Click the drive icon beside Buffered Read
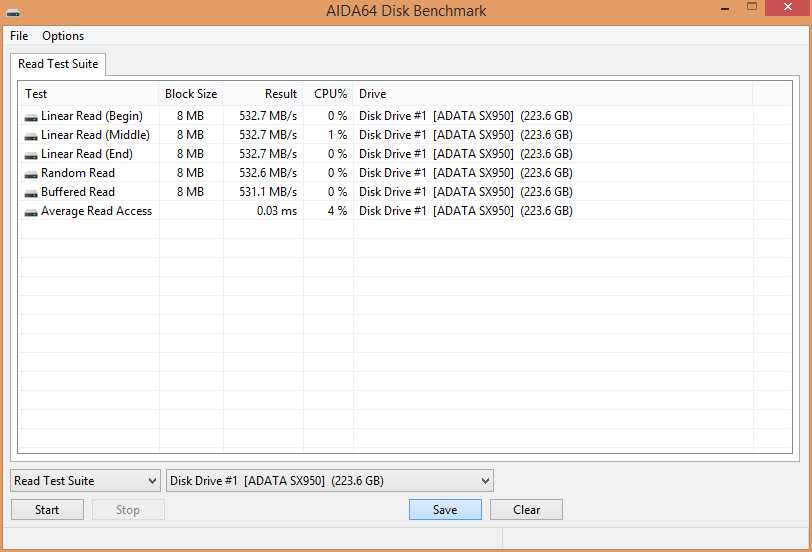Image resolution: width=812 pixels, height=552 pixels. pos(31,194)
